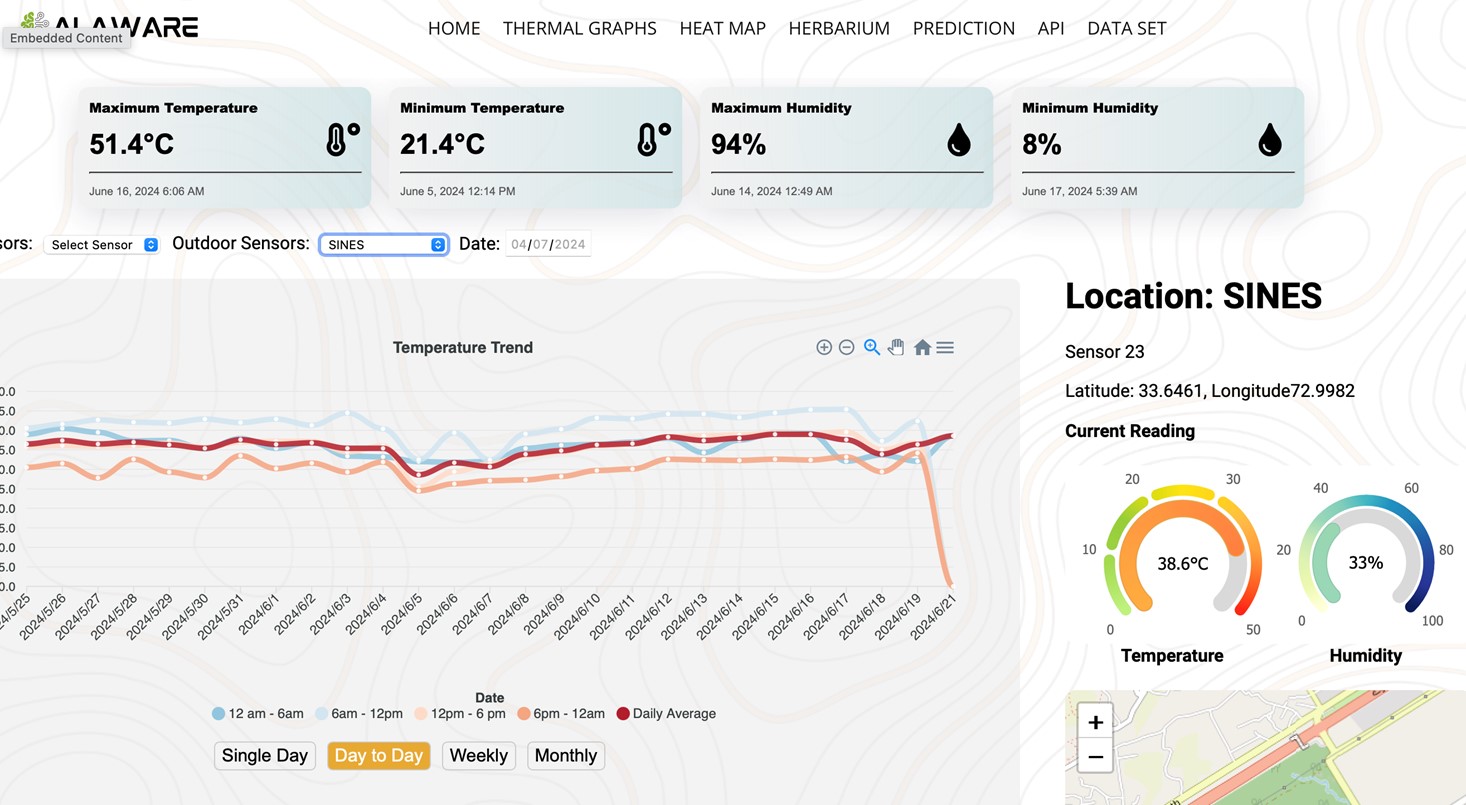
Task: Toggle the 12 am - 6am legend series
Action: [258, 714]
